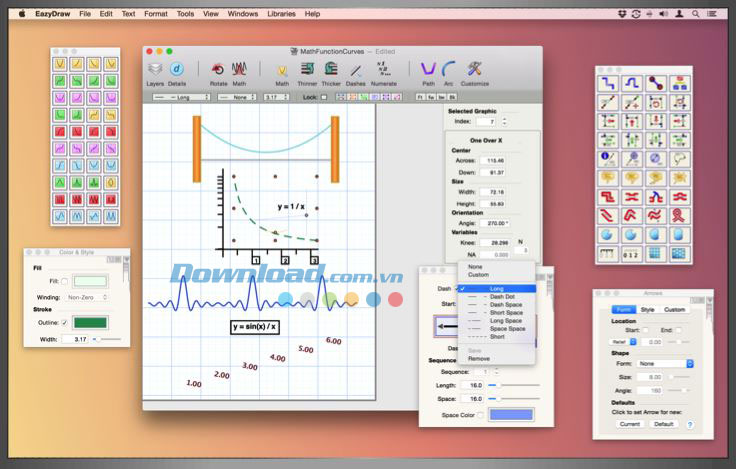Click the Rotate tool icon
Image resolution: width=736 pixels, height=469 pixels.
click(218, 69)
